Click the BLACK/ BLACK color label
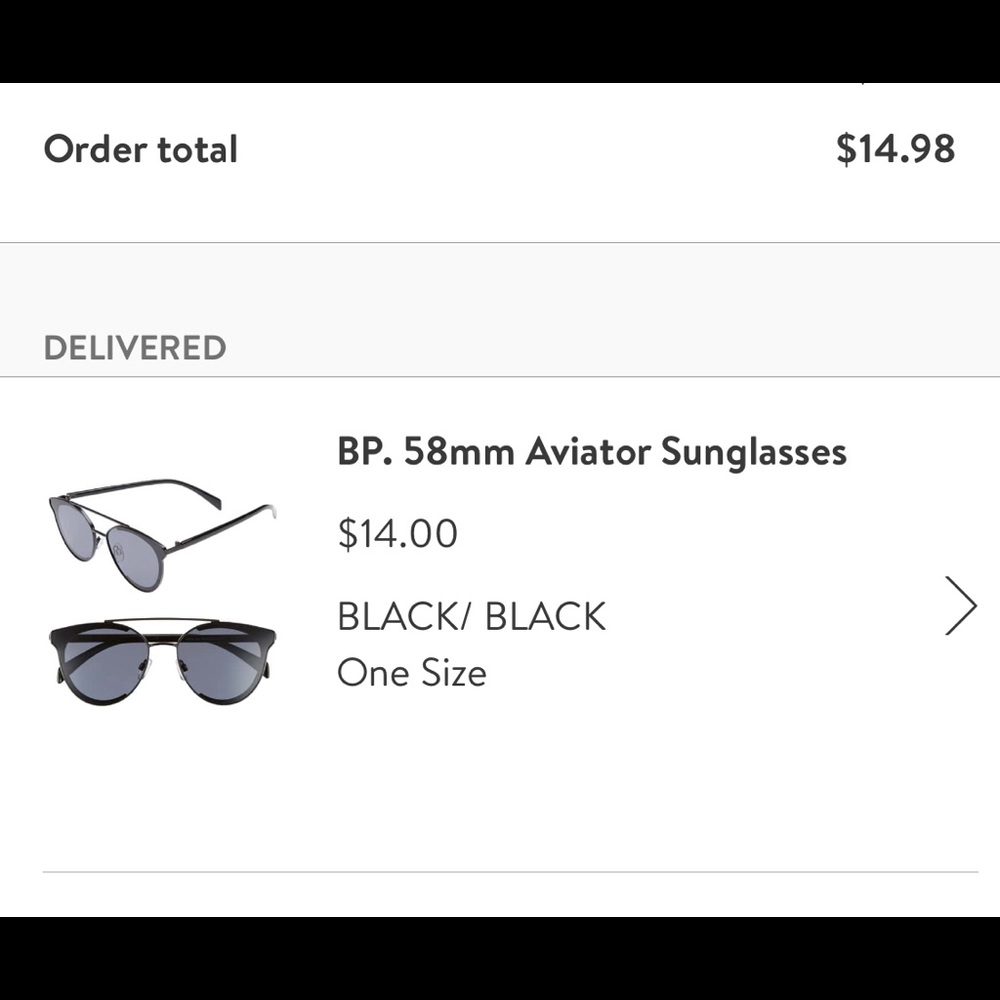 471,616
